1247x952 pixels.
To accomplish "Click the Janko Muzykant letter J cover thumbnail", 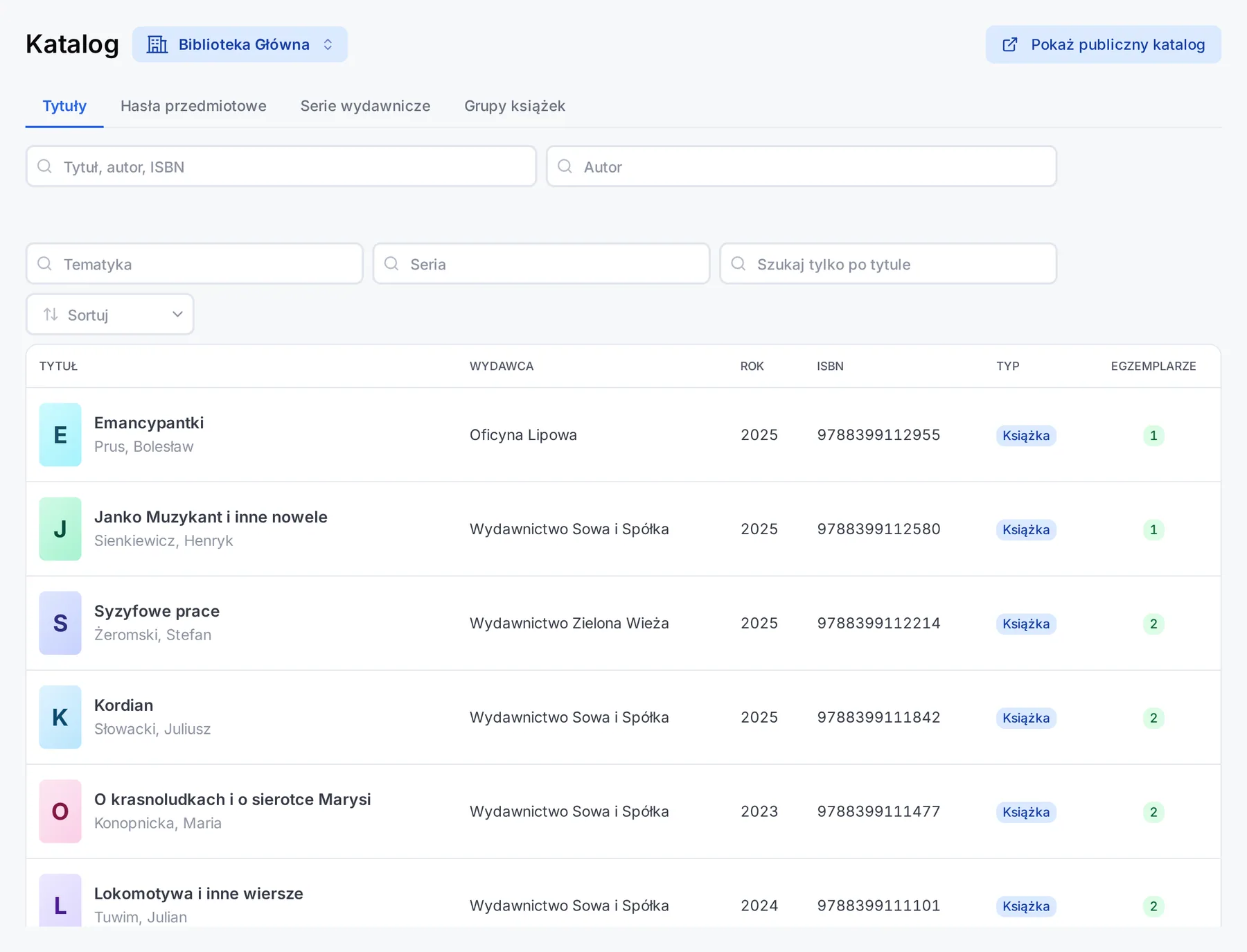I will coord(60,529).
